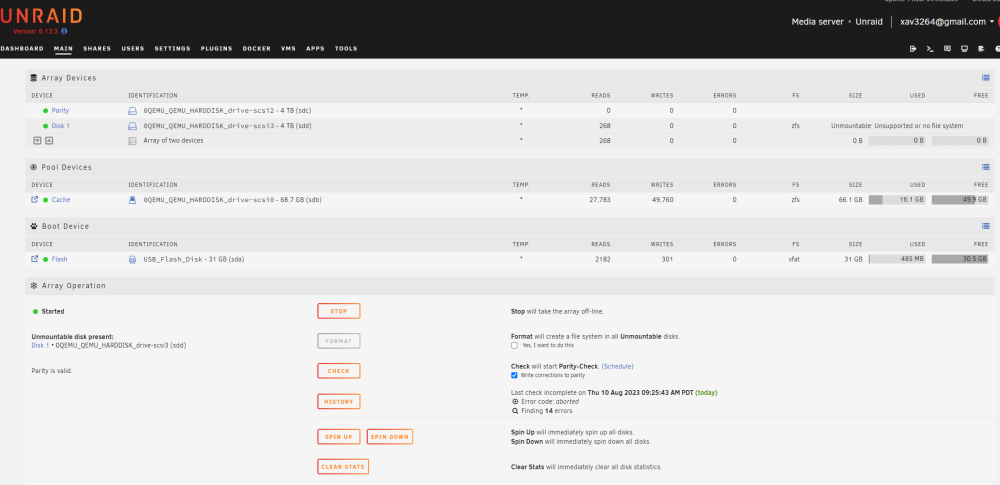Toggle Array Devices list view icon
Screen dimensions: 1000x485
[985, 78]
